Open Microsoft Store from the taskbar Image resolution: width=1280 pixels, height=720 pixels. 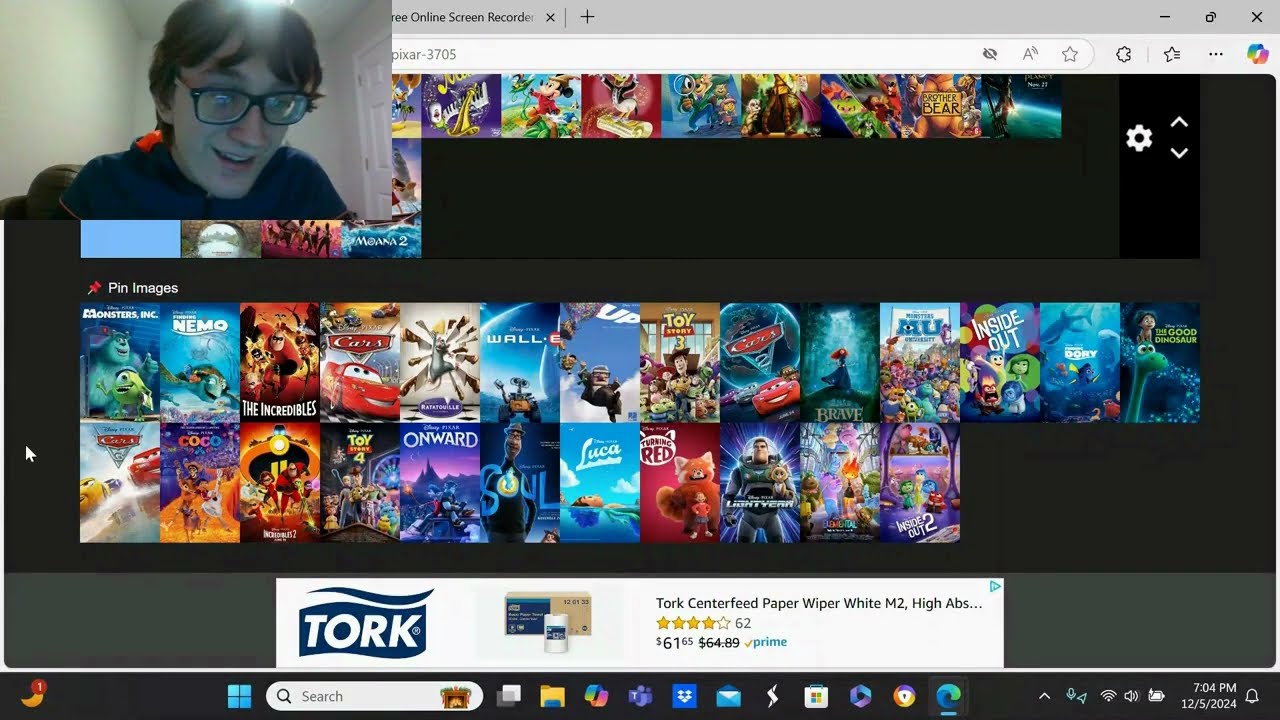816,696
